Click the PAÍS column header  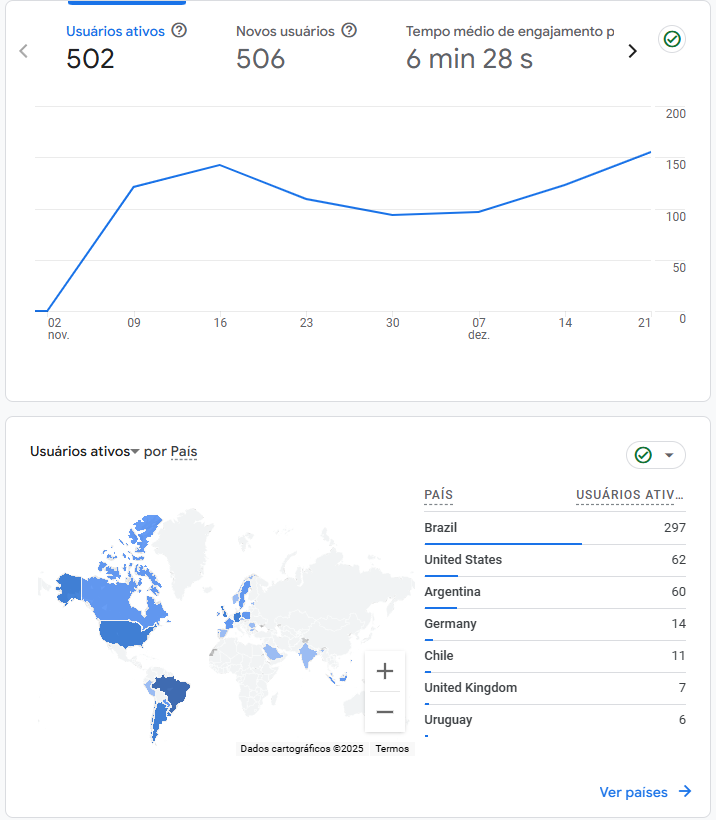pos(438,495)
